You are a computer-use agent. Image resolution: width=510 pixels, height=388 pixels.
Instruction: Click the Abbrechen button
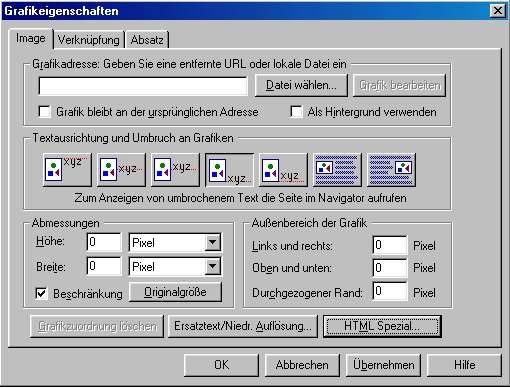(302, 365)
